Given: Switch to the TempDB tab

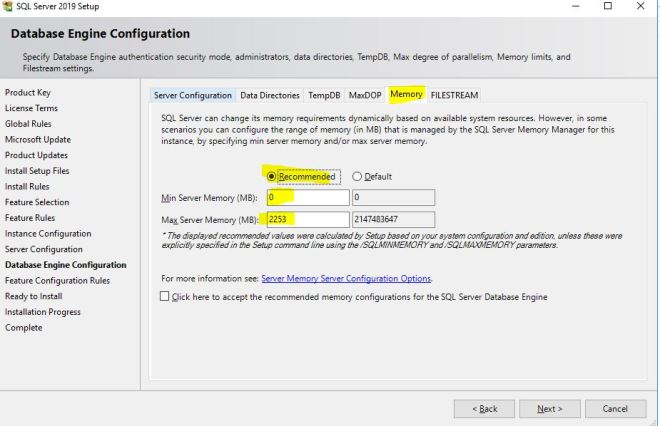Looking at the screenshot, I should [x=323, y=95].
